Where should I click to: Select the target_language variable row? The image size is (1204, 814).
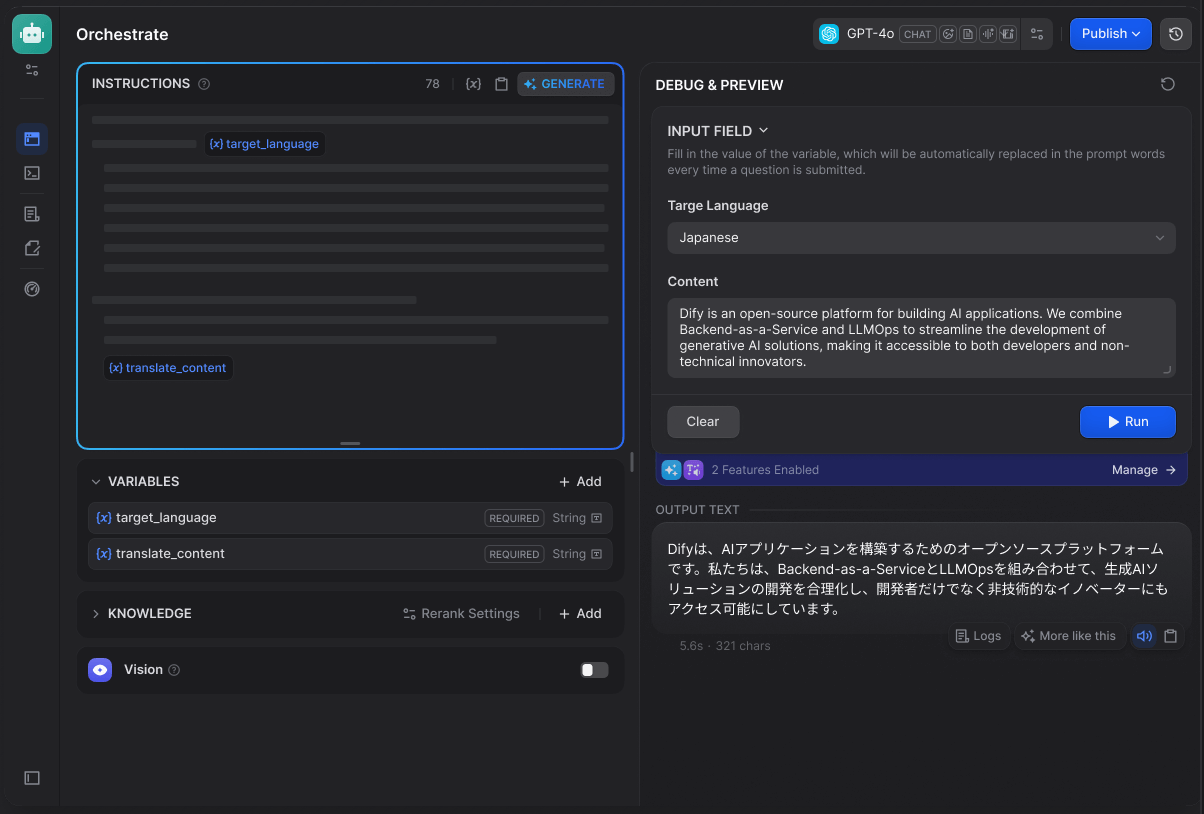pos(350,518)
